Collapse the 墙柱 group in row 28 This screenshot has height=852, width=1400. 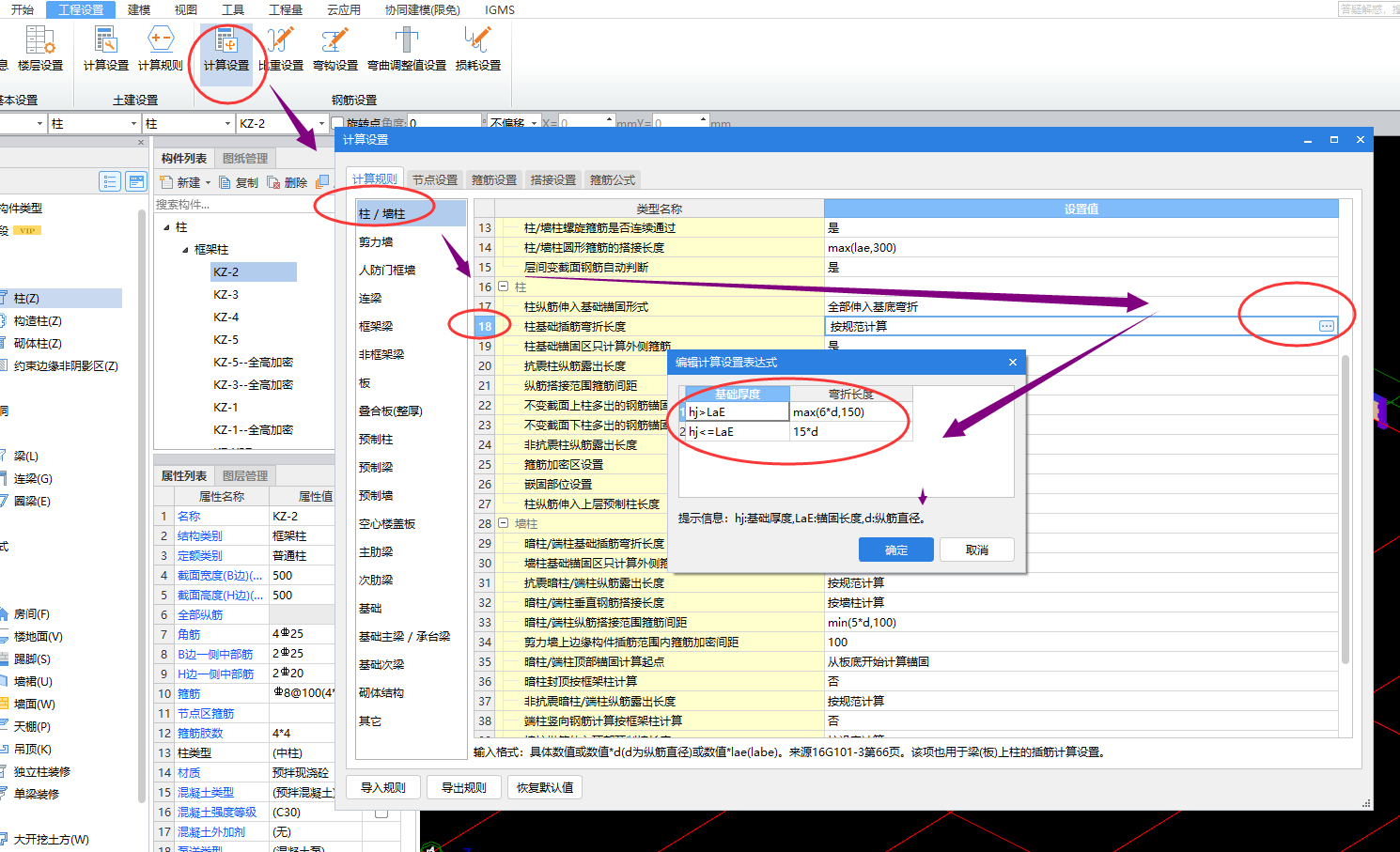tap(503, 523)
